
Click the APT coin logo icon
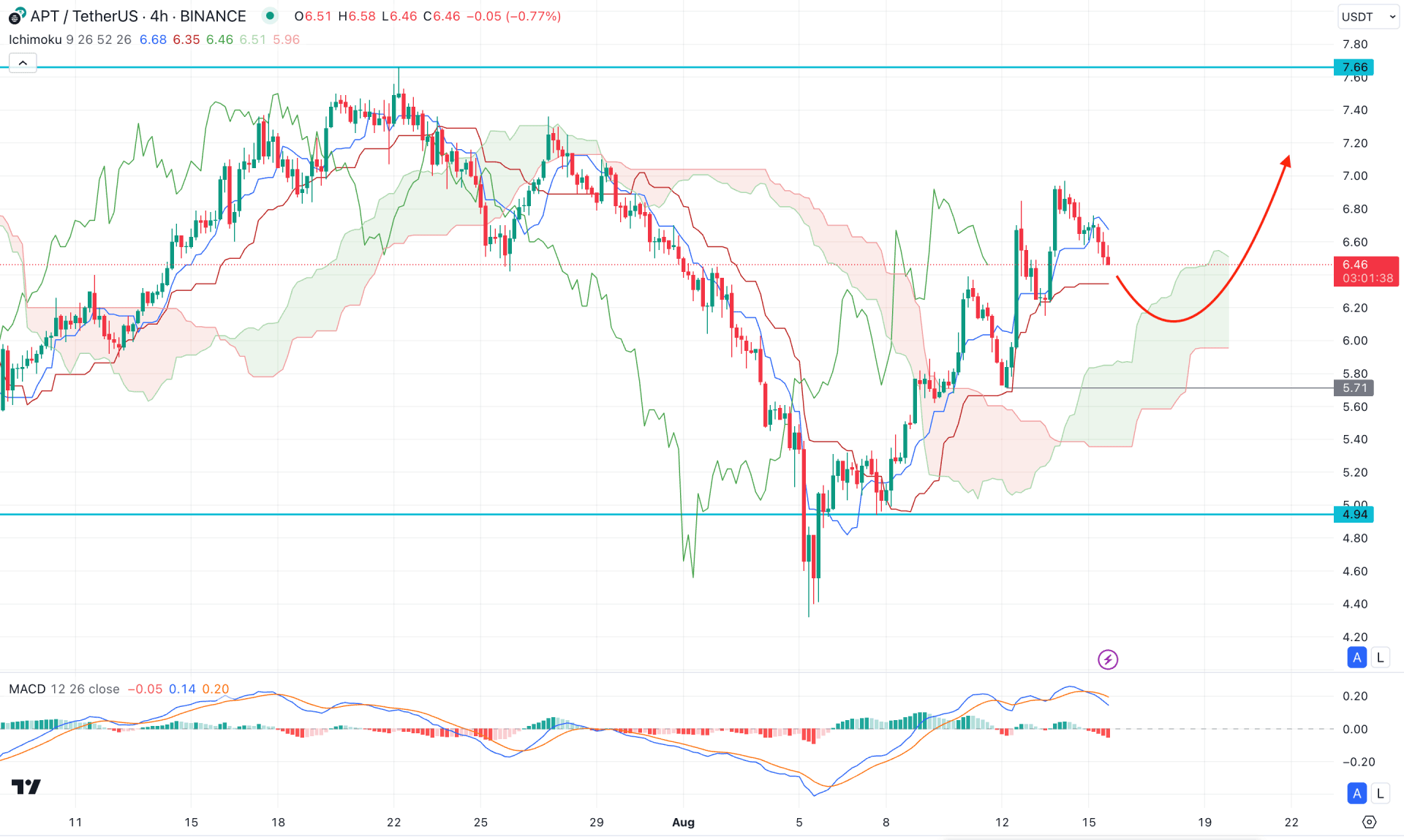point(17,16)
